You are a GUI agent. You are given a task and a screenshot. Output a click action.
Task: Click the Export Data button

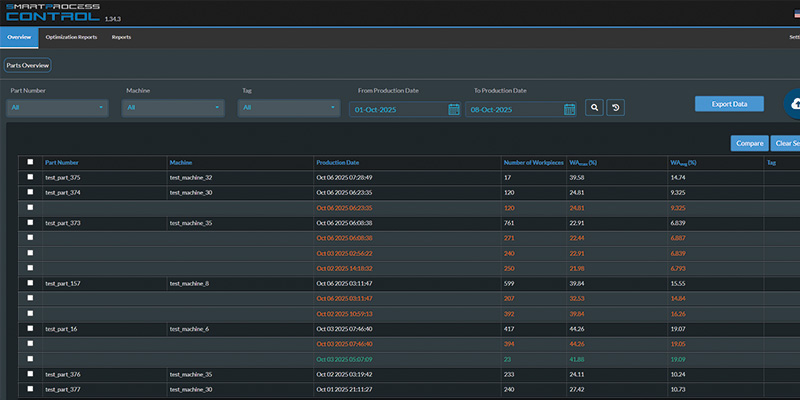click(x=729, y=104)
